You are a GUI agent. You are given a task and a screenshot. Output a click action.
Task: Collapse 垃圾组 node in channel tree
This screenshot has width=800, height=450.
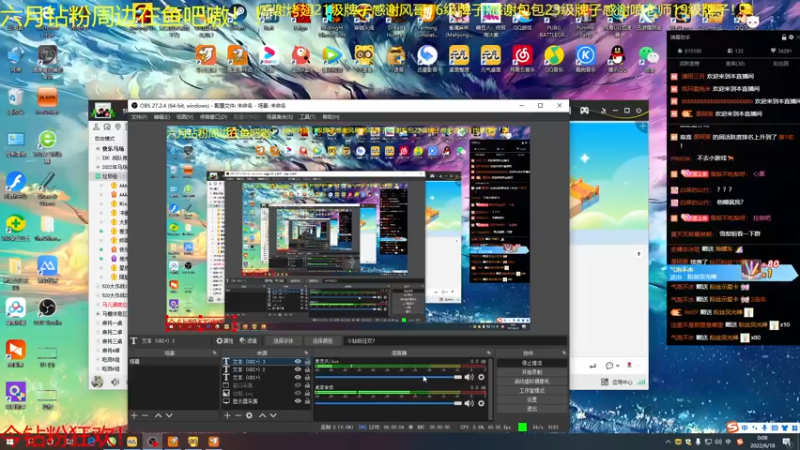pyautogui.click(x=98, y=176)
